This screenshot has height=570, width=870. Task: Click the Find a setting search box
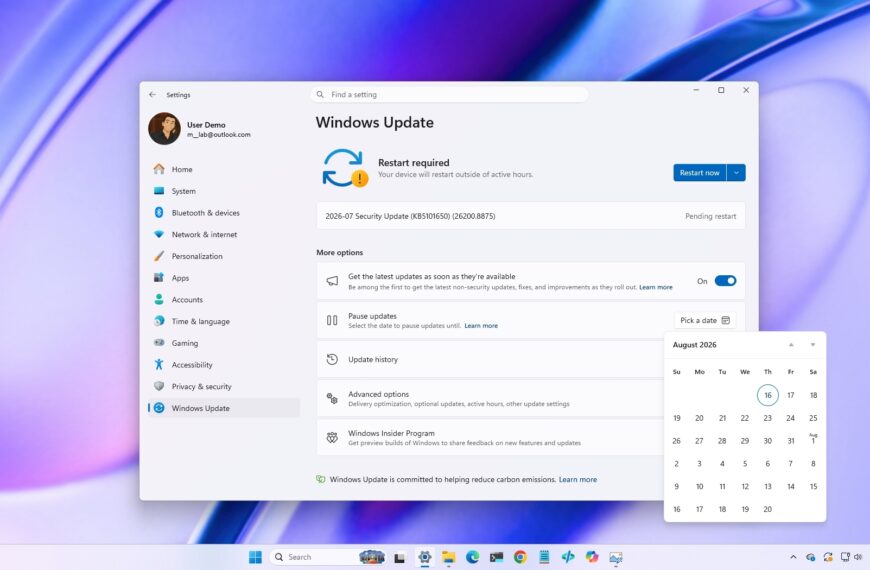pyautogui.click(x=449, y=94)
